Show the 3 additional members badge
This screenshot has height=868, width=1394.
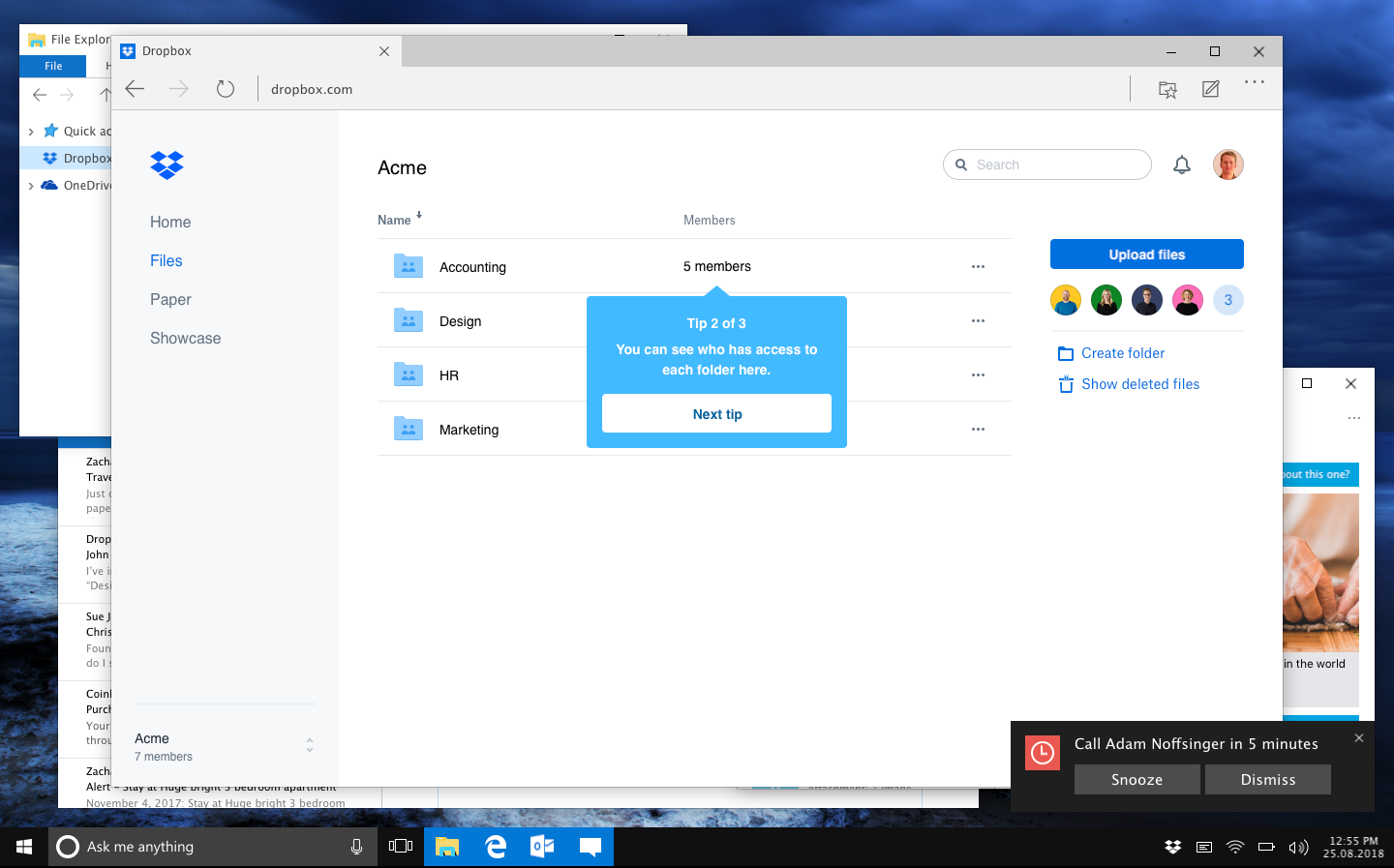(1228, 300)
